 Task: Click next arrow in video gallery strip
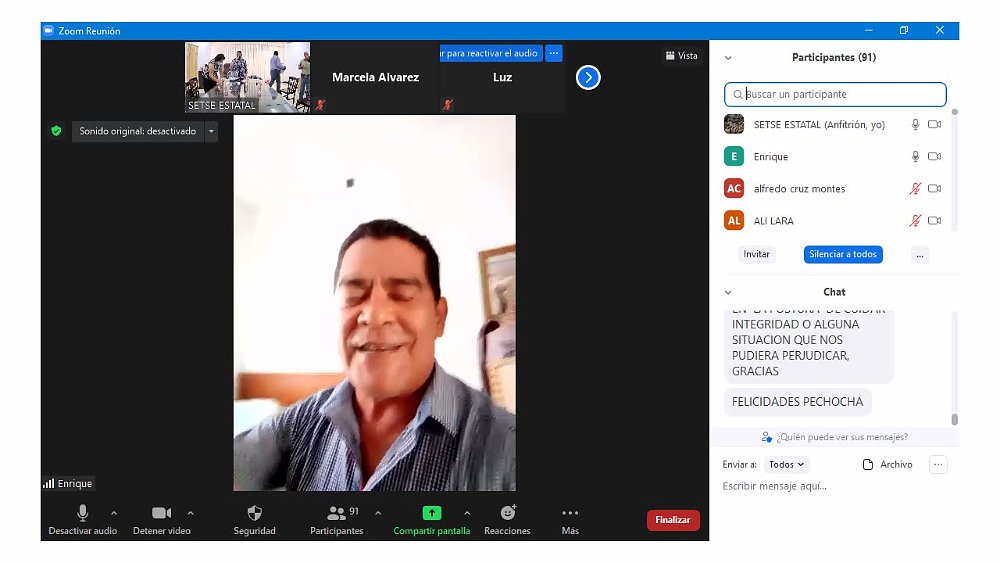588,77
